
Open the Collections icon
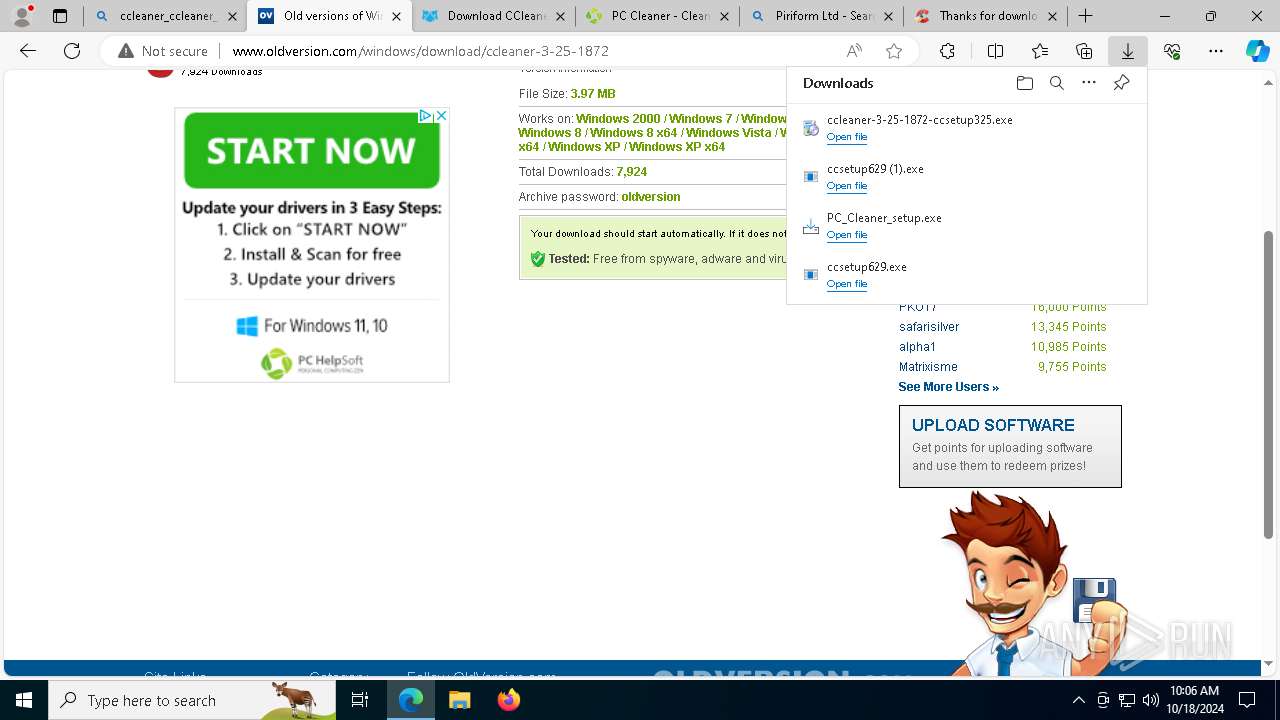click(x=1084, y=51)
